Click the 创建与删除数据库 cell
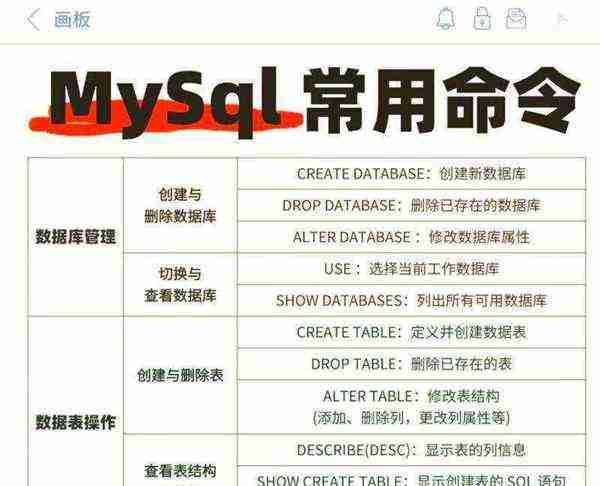Image resolution: width=600 pixels, height=486 pixels. click(x=180, y=205)
